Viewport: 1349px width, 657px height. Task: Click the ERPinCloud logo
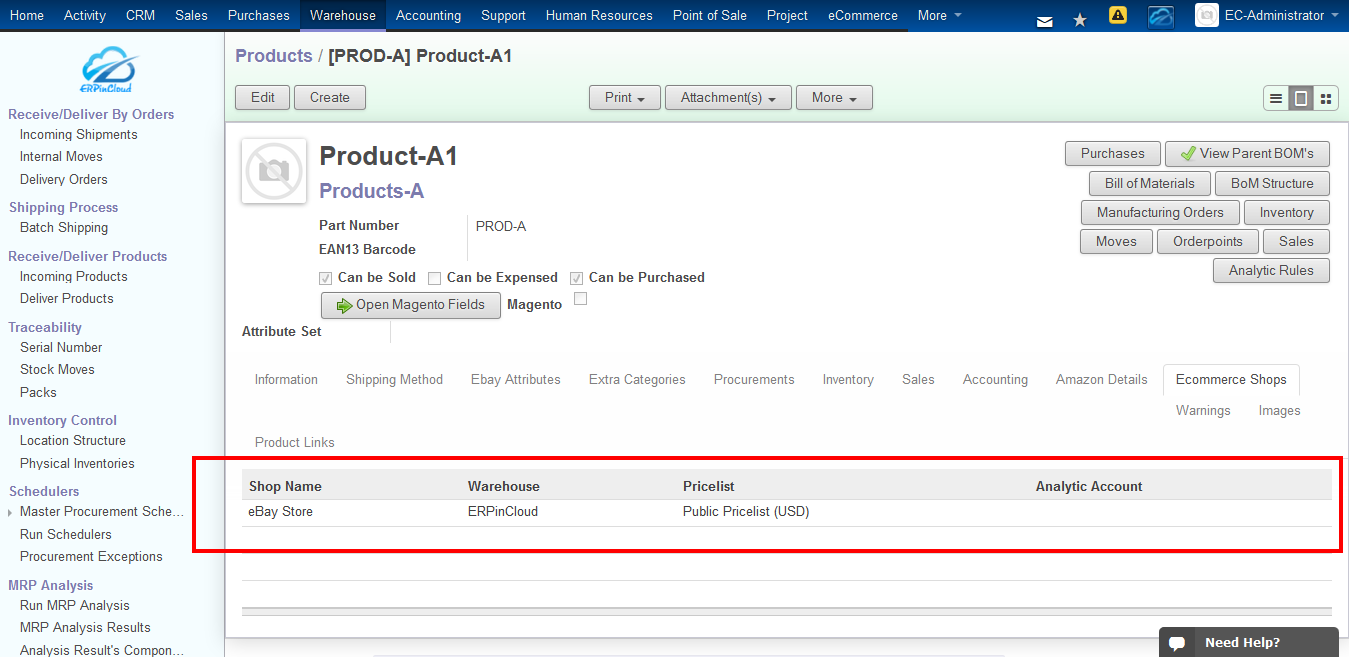click(x=108, y=72)
